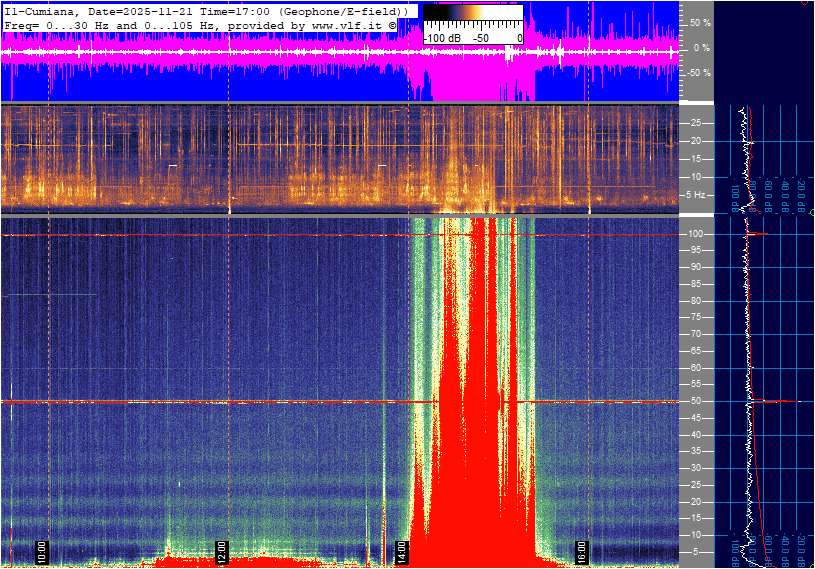The image size is (815, 569).
Task: Click the 50 label on E-field frequency axis
Action: pyautogui.click(x=696, y=401)
